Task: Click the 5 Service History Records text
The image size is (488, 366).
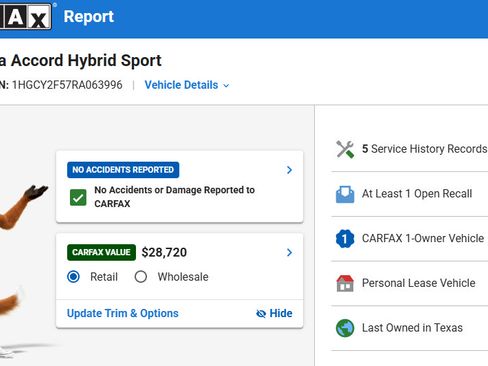Action: (424, 149)
